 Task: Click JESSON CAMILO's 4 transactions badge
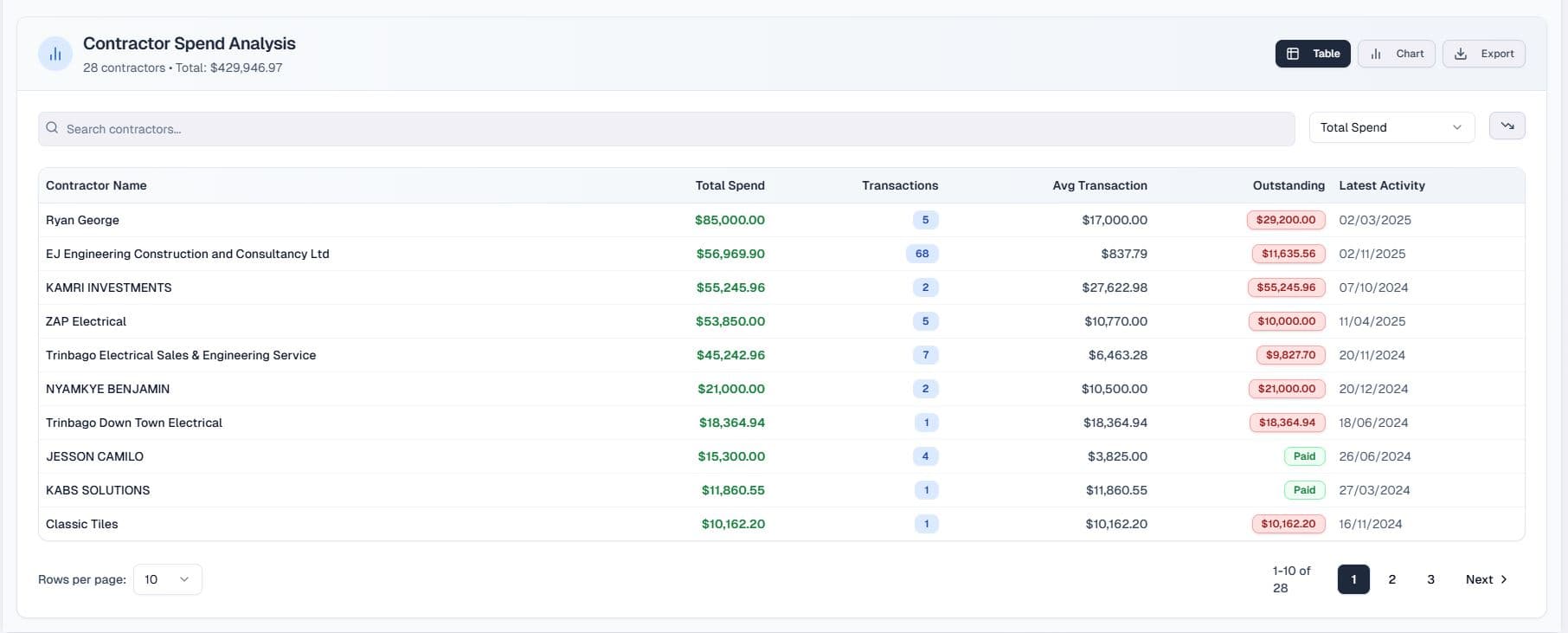(x=926, y=456)
